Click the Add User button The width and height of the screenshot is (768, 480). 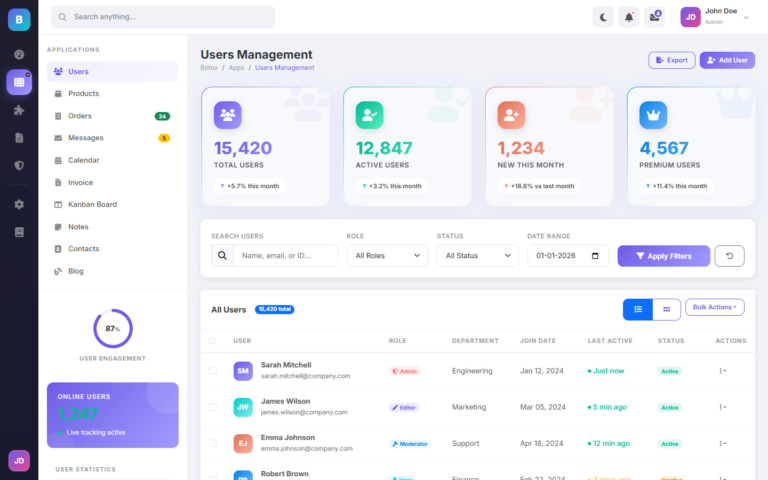727,60
